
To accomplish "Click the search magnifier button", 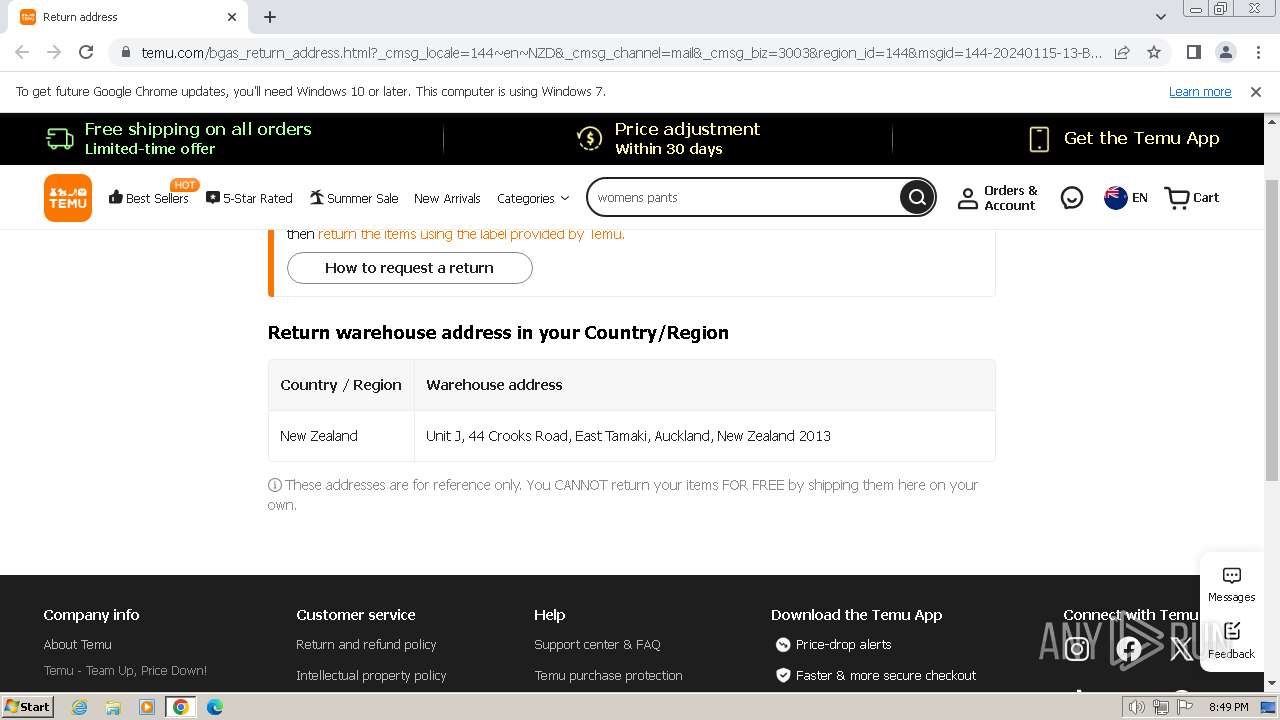I will pyautogui.click(x=916, y=198).
